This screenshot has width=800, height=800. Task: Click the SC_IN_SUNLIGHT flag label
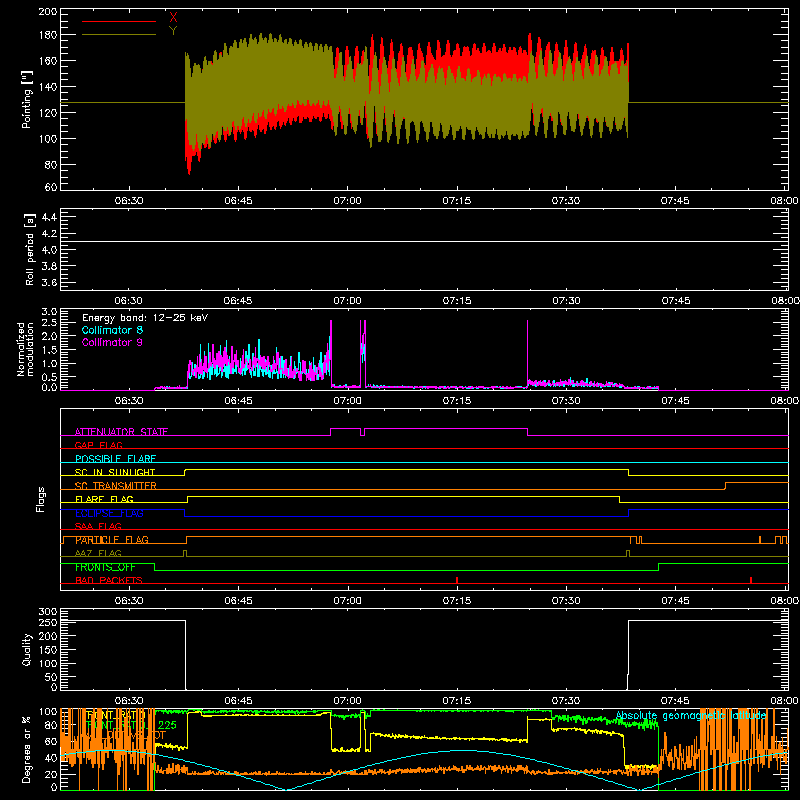click(115, 472)
